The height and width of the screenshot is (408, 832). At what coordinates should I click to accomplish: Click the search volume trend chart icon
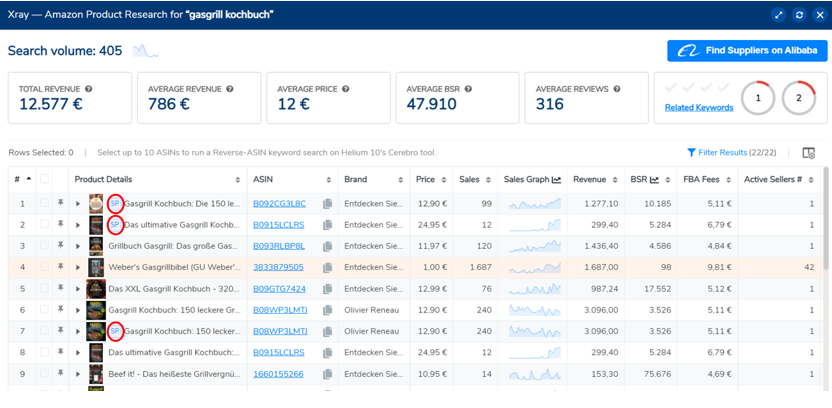146,51
